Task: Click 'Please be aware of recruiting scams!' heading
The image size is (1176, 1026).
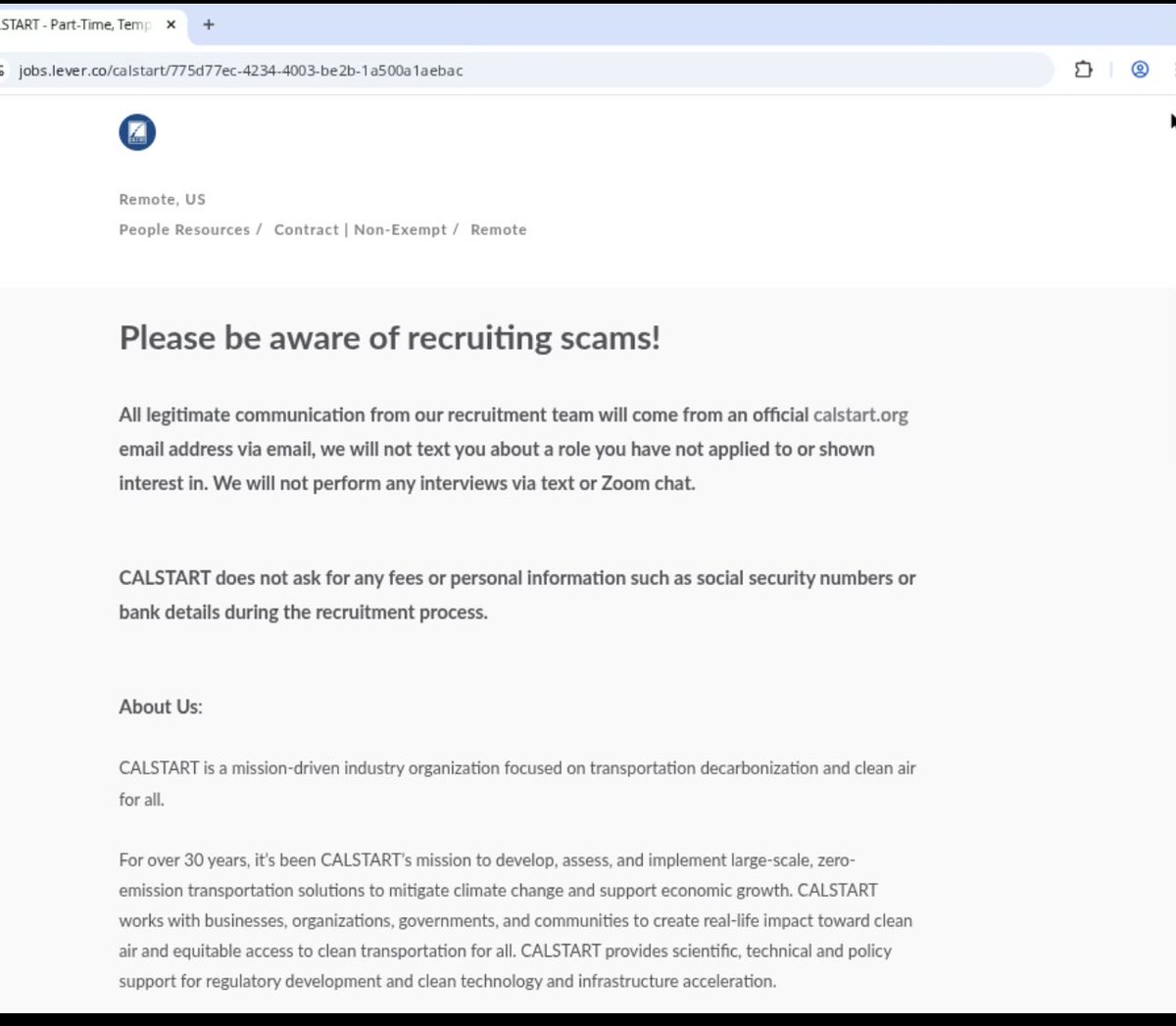Action: coord(390,338)
